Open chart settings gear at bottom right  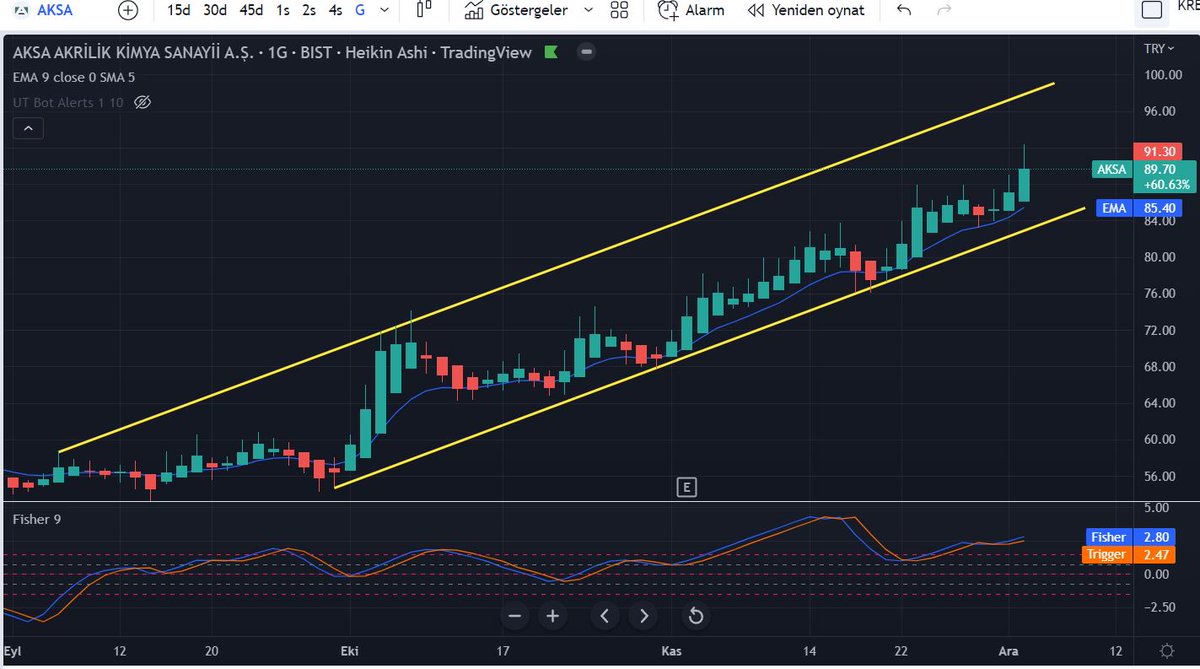tap(1167, 650)
